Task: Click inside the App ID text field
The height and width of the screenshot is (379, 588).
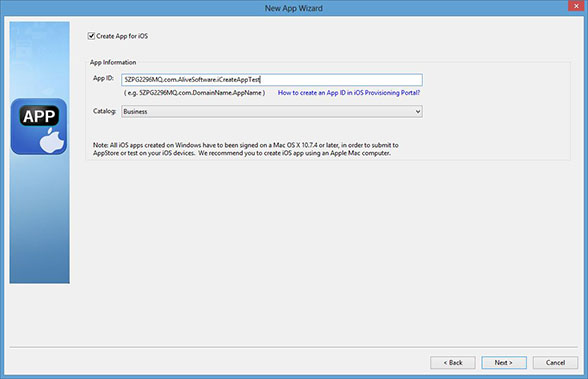Action: click(x=272, y=79)
